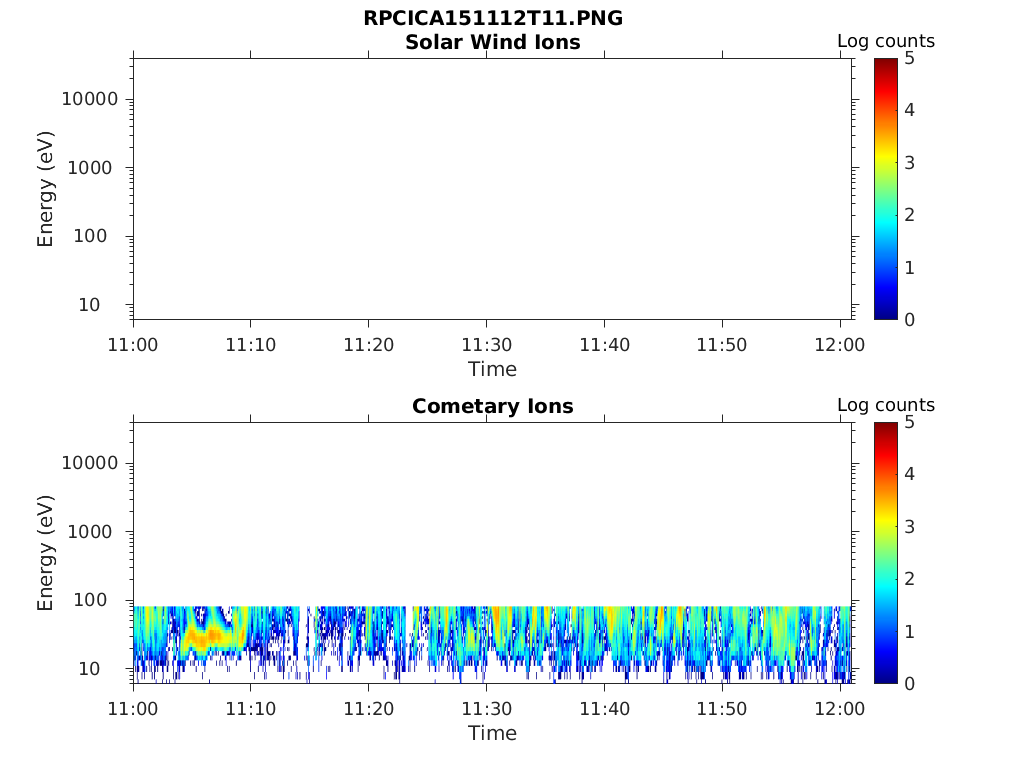Click the 12:00 tick label in the top panel
The image size is (1024, 768).
[840, 345]
